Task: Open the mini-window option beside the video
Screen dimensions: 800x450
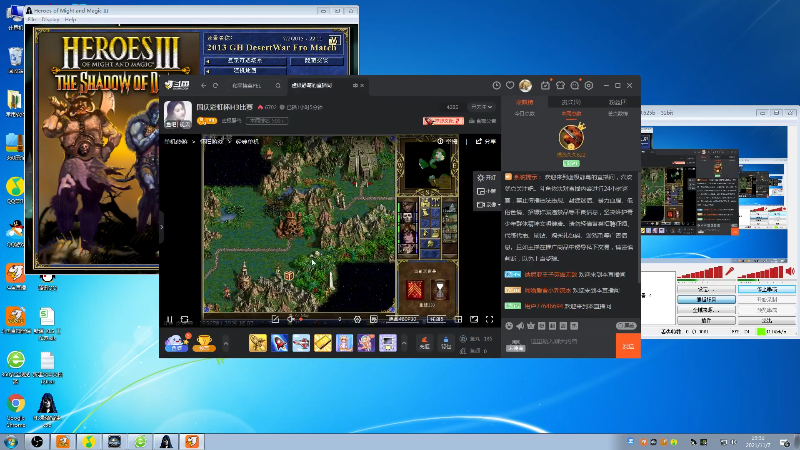Action: coord(486,191)
